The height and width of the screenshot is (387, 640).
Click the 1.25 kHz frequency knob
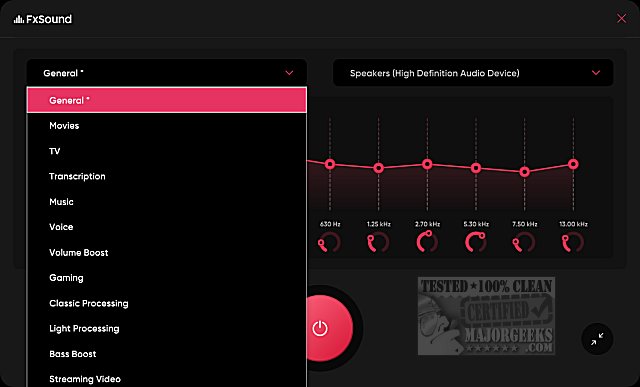point(378,242)
